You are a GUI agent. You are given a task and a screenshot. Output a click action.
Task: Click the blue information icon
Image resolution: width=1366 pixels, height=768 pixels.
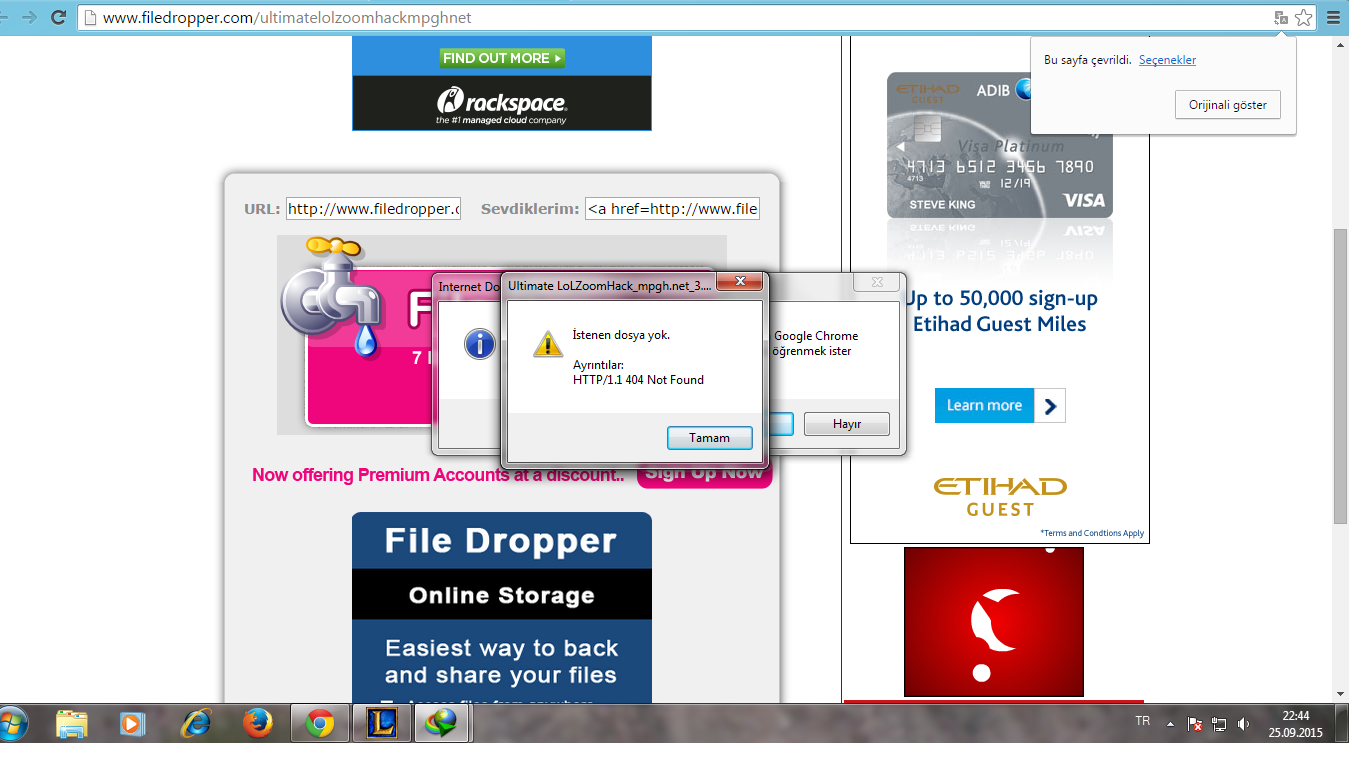coord(480,344)
